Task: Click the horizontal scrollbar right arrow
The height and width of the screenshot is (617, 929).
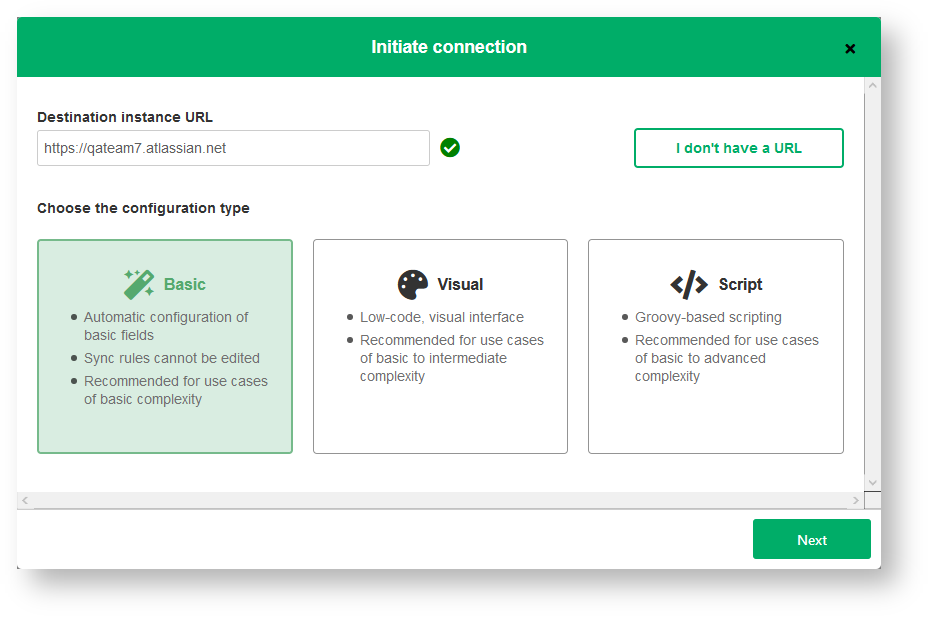Action: coord(856,500)
